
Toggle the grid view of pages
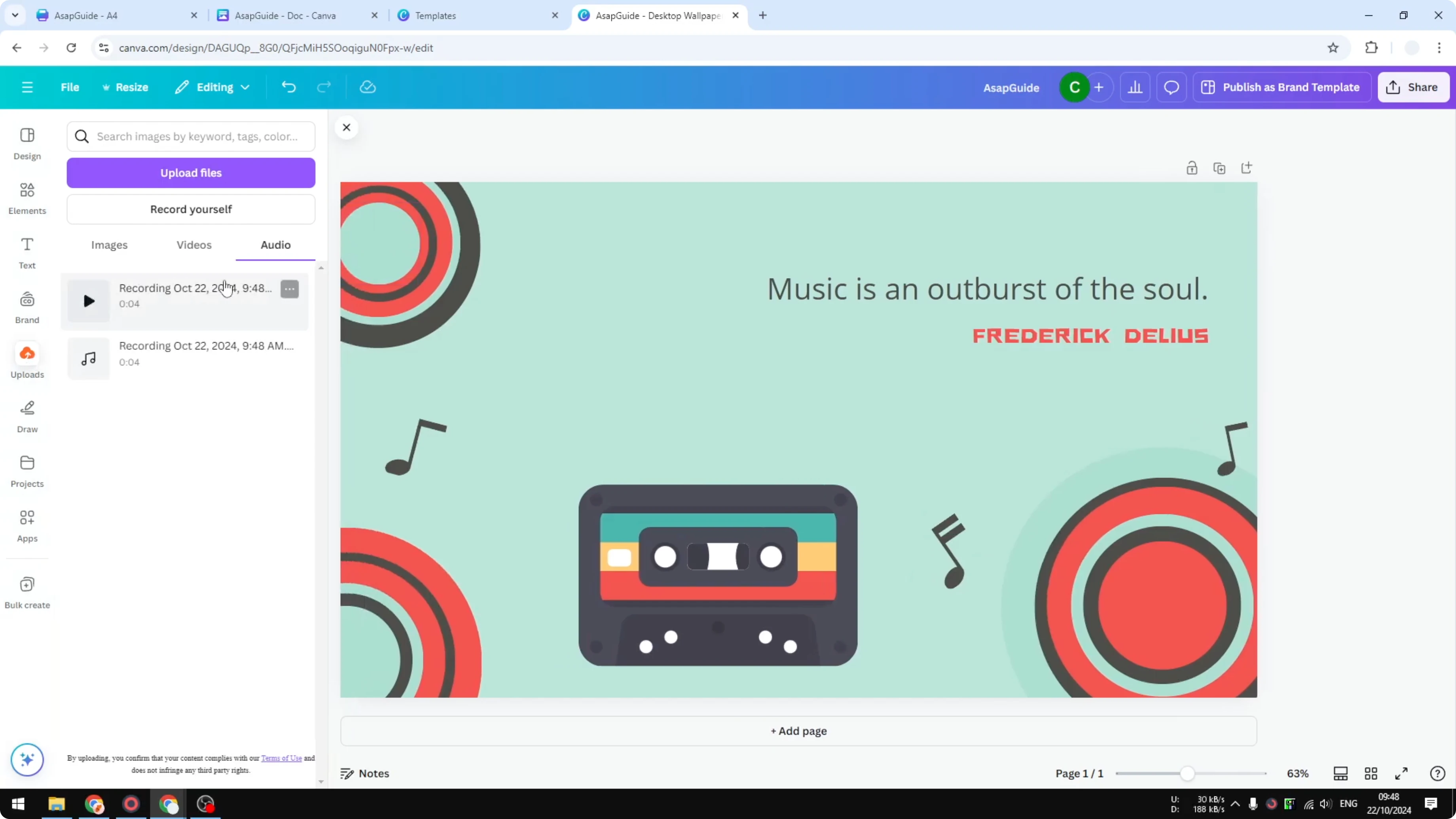click(x=1371, y=773)
